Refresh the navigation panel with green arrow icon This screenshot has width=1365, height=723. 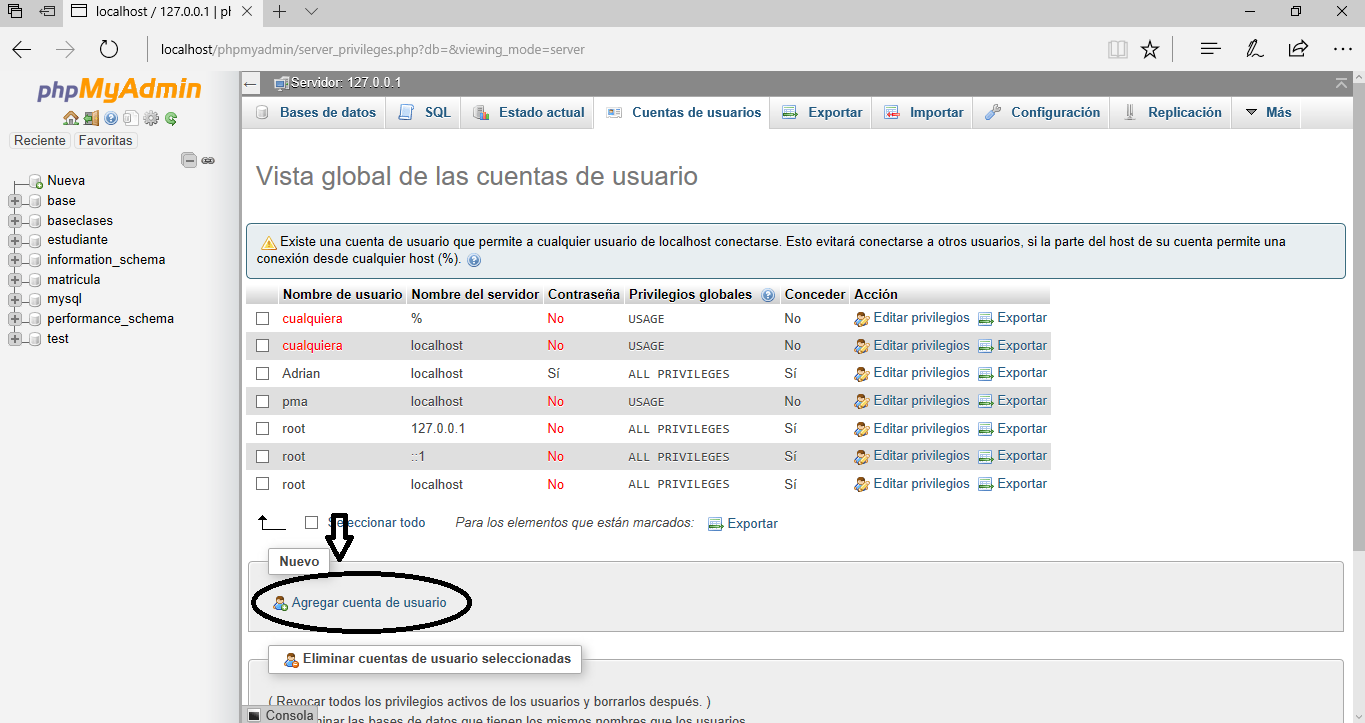(x=171, y=119)
